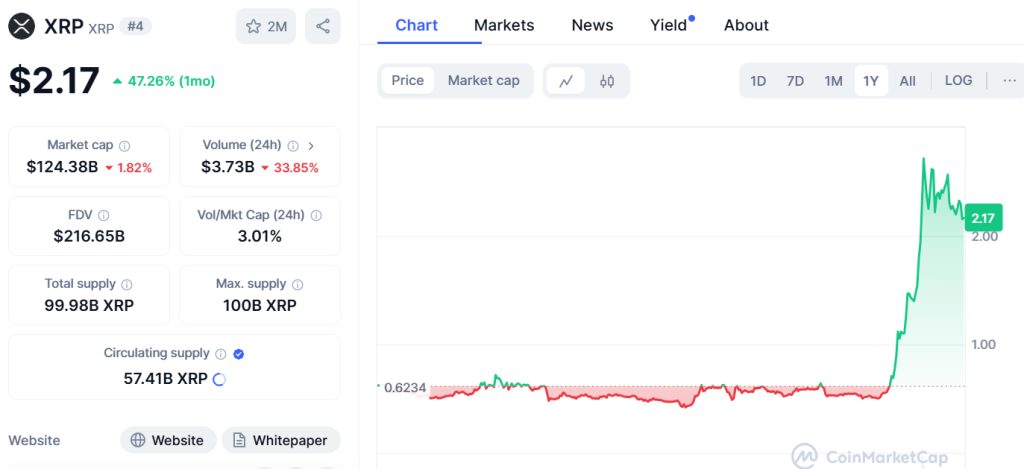Set chart range to 1D
Image resolution: width=1024 pixels, height=469 pixels.
tap(758, 81)
